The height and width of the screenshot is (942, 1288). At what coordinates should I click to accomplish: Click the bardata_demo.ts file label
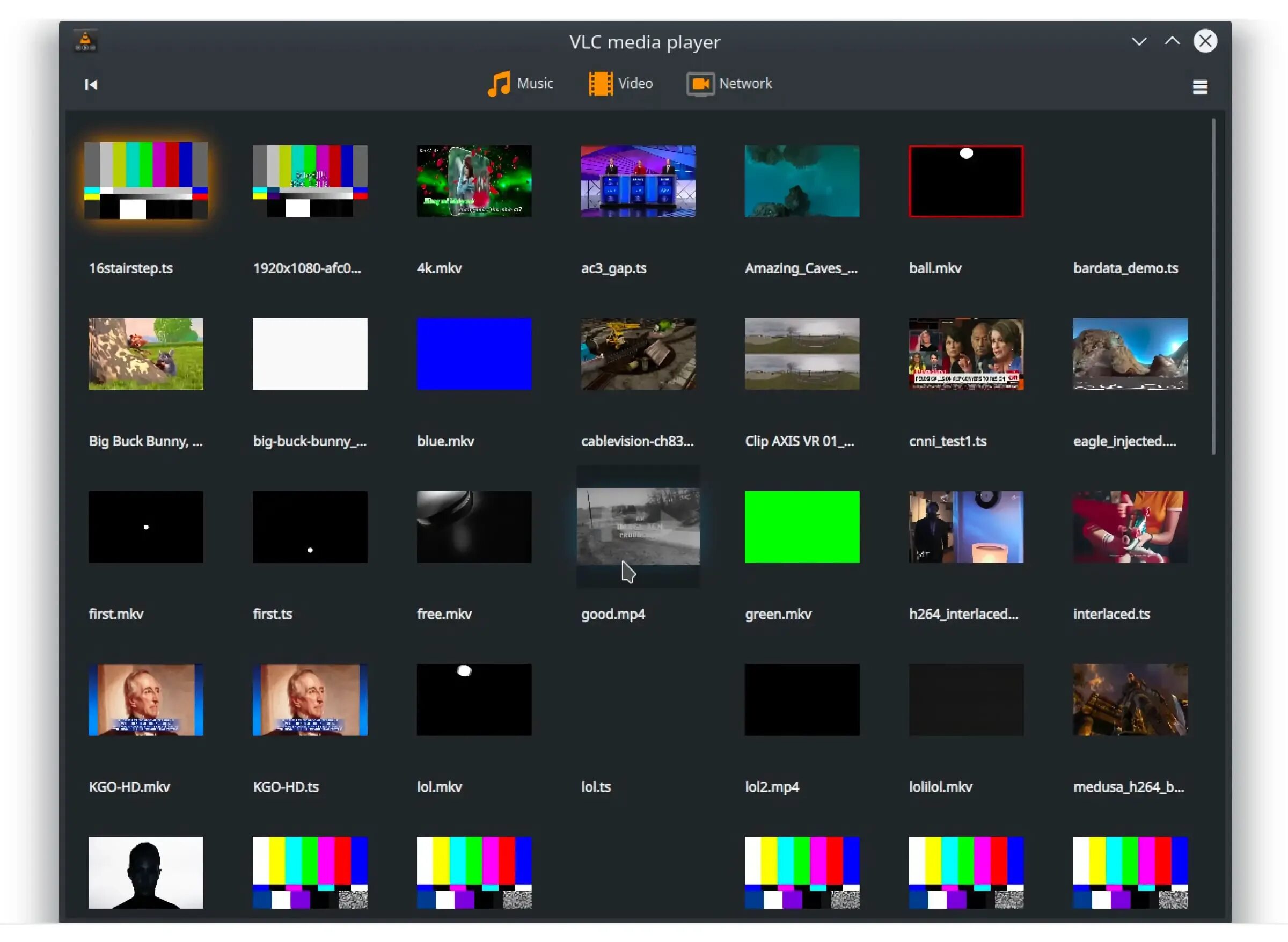tap(1125, 268)
